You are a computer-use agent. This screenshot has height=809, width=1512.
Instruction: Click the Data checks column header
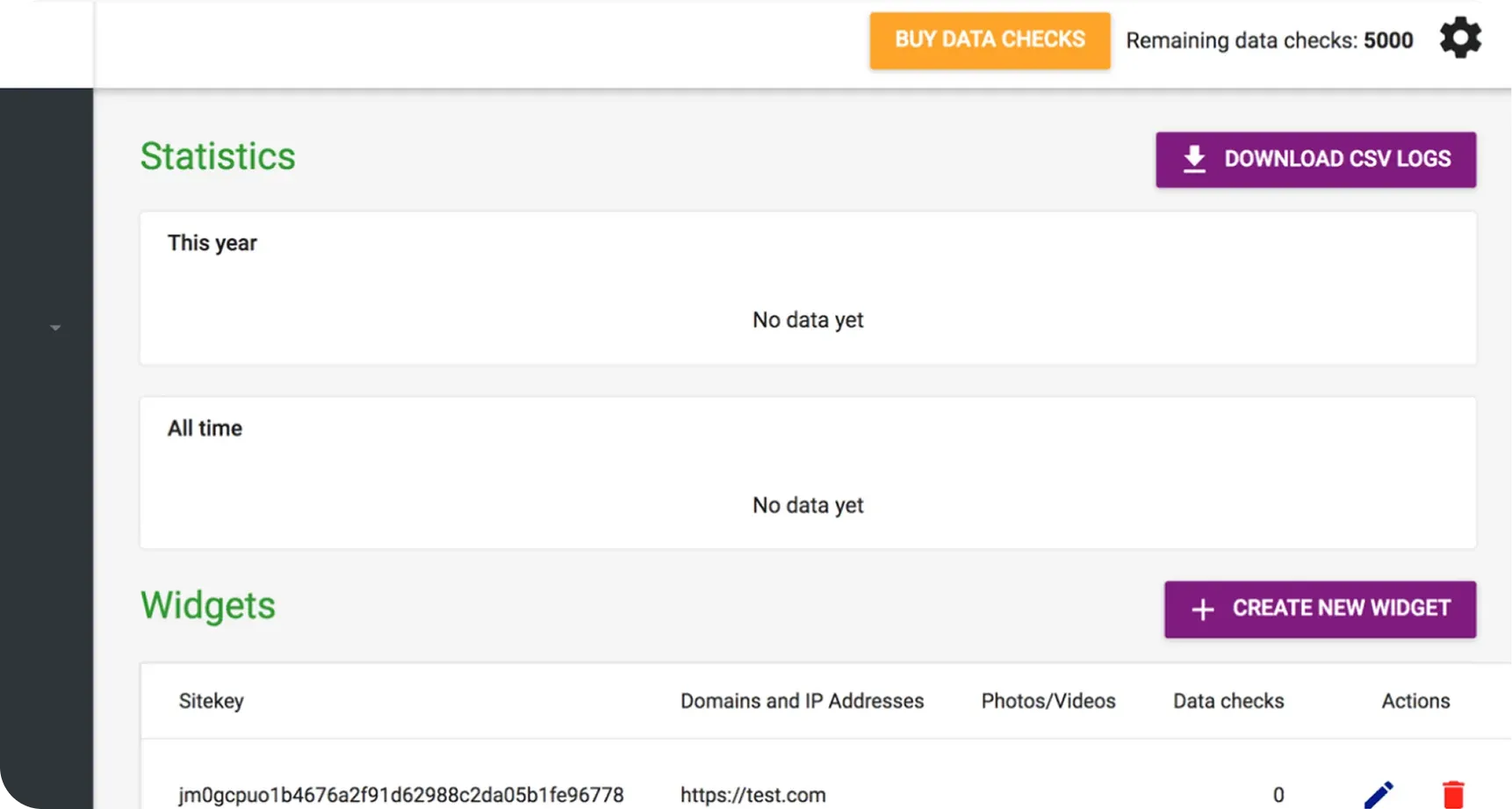tap(1228, 701)
